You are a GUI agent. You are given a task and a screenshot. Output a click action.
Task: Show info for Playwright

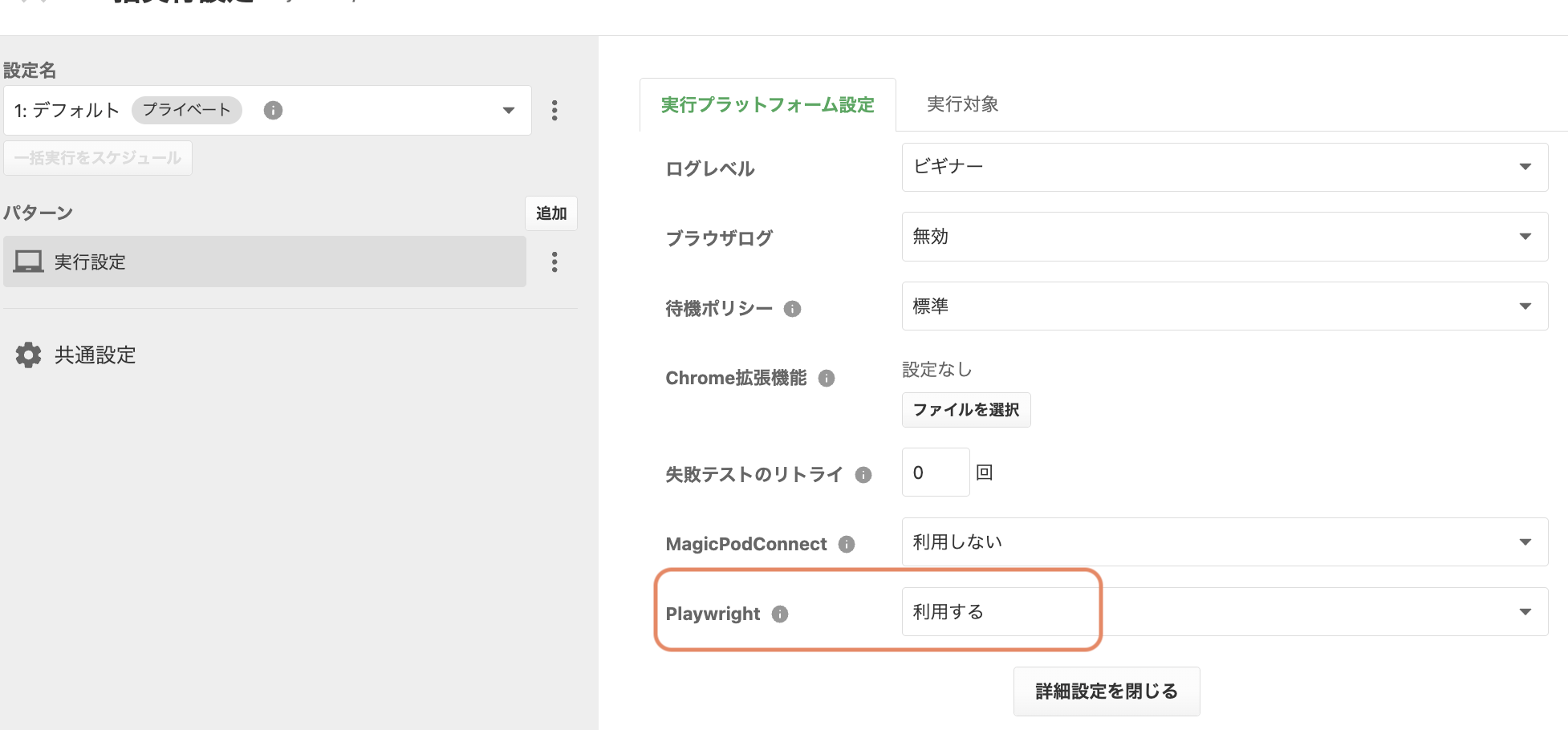click(x=780, y=614)
